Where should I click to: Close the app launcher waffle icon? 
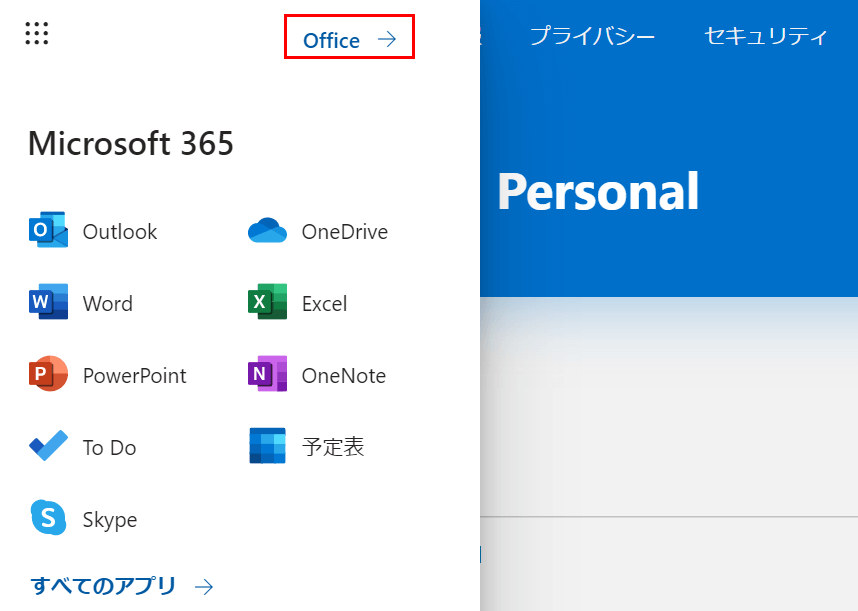pos(37,33)
